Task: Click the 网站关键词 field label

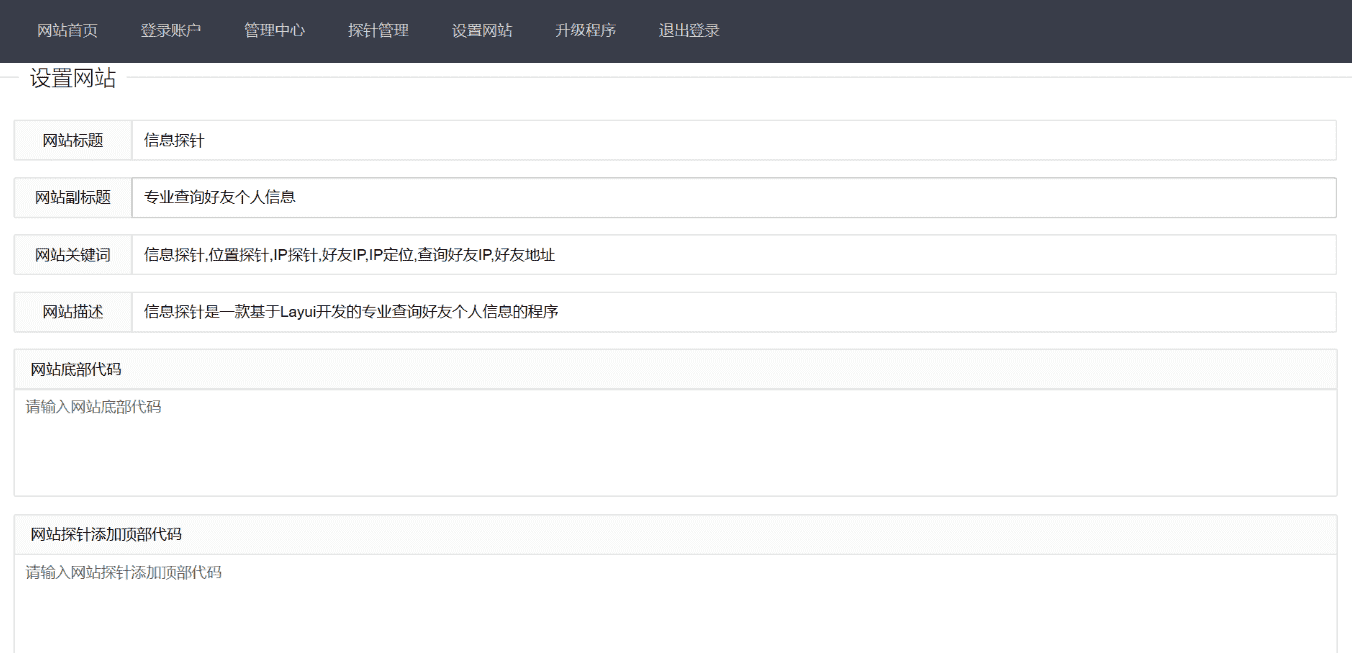Action: [x=71, y=255]
